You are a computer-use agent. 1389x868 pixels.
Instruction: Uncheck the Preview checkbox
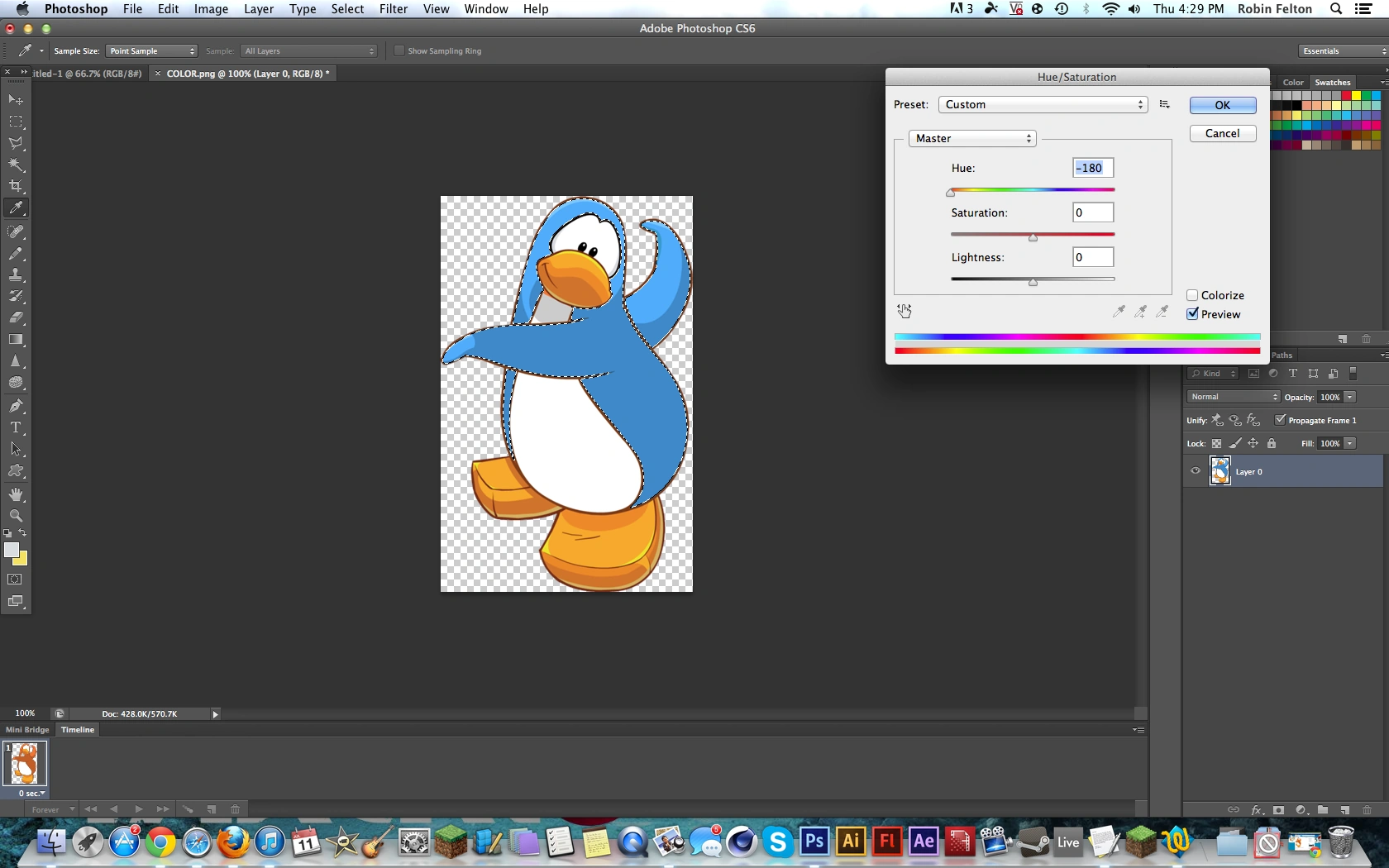(x=1192, y=314)
